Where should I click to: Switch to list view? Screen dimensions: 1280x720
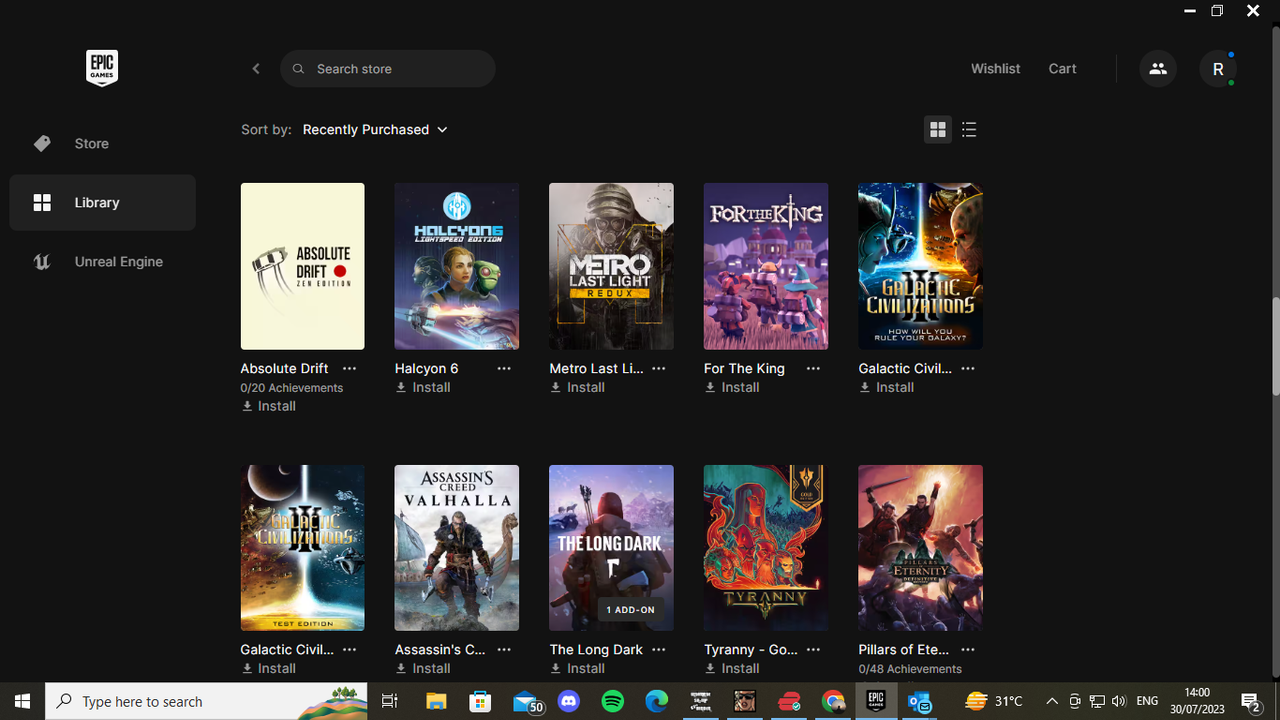[x=969, y=130]
